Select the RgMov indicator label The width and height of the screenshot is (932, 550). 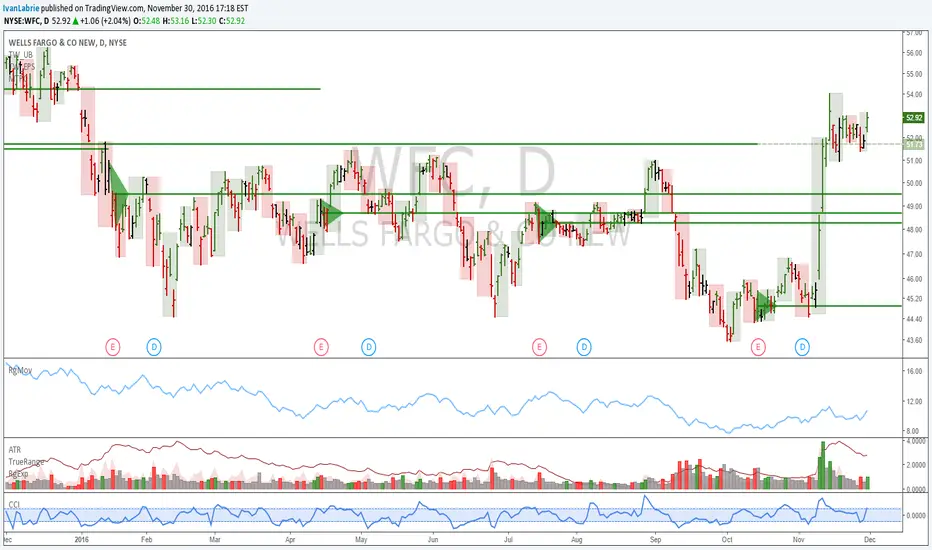click(20, 370)
